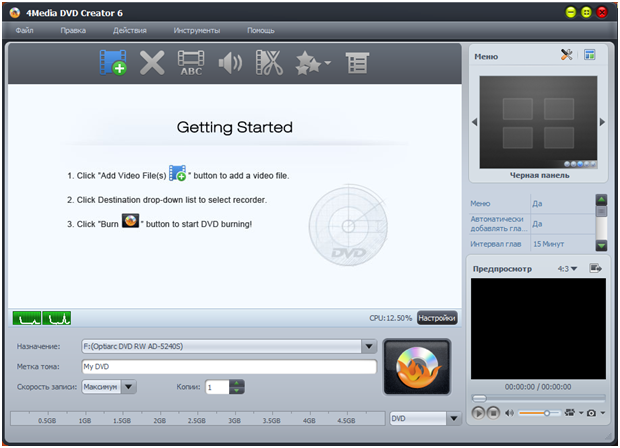
Task: Click the Копии number field
Action: coord(217,387)
